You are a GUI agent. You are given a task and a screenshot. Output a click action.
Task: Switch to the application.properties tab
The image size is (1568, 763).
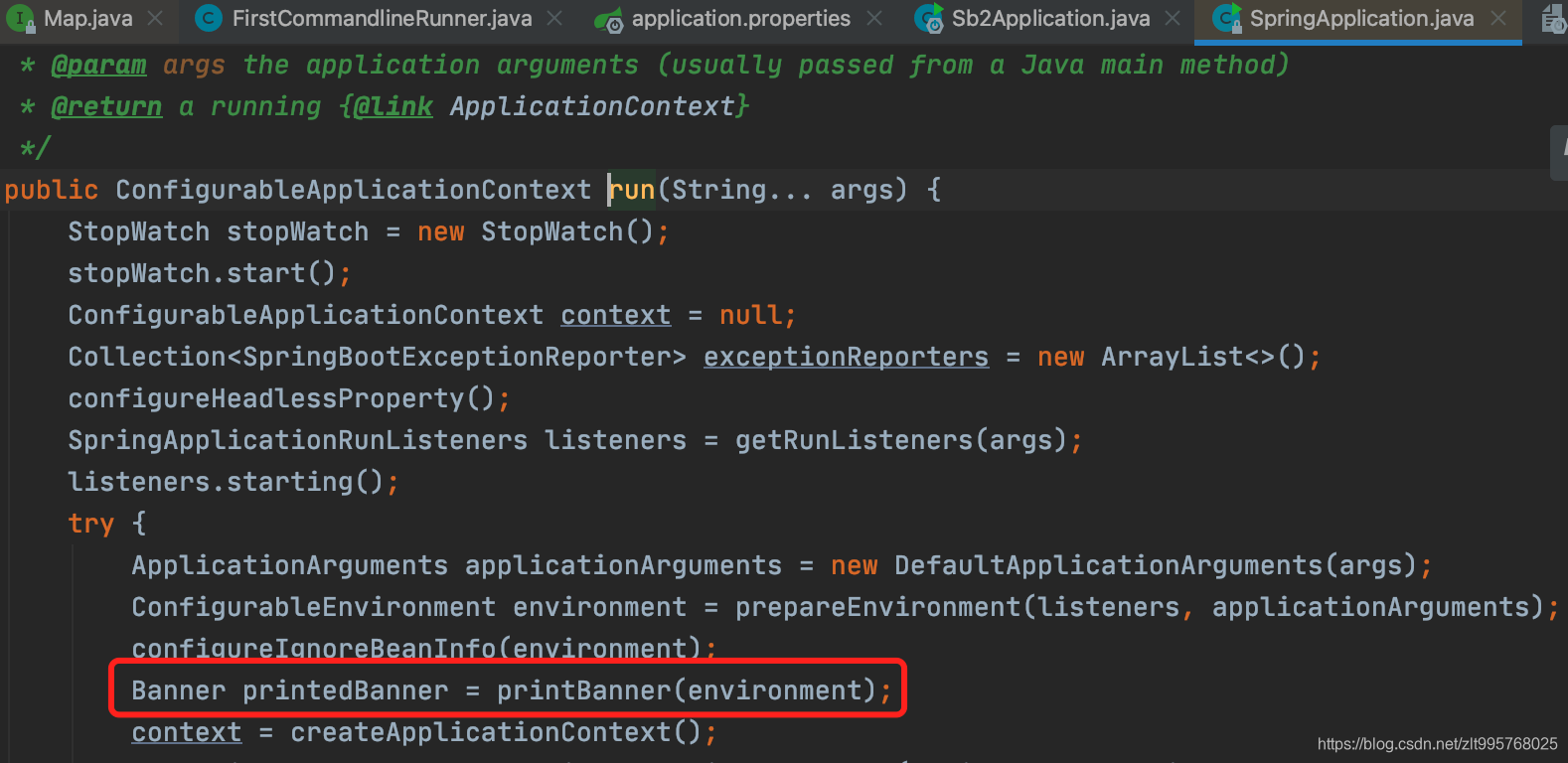click(x=740, y=18)
